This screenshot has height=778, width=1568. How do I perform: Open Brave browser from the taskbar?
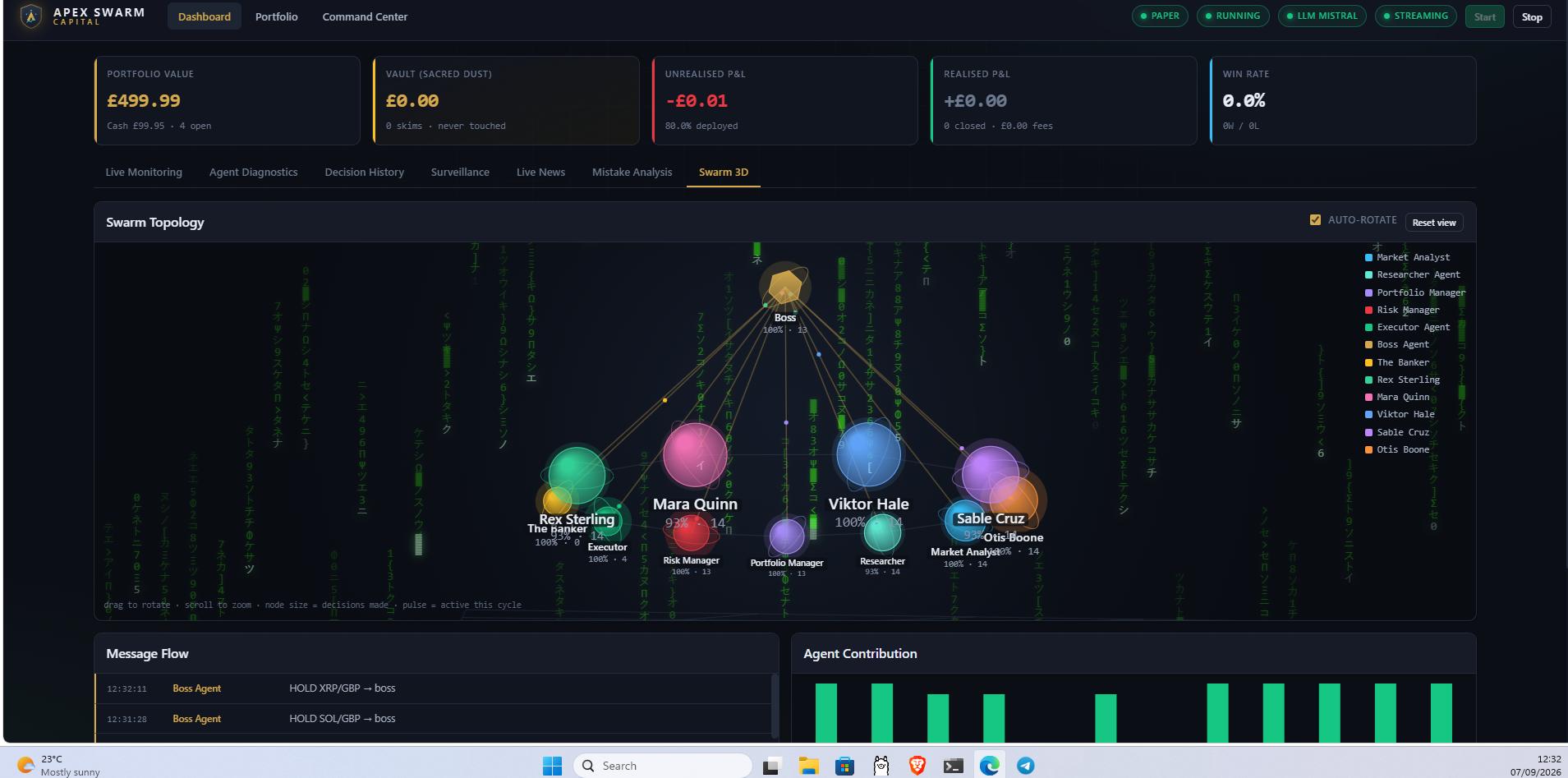917,766
